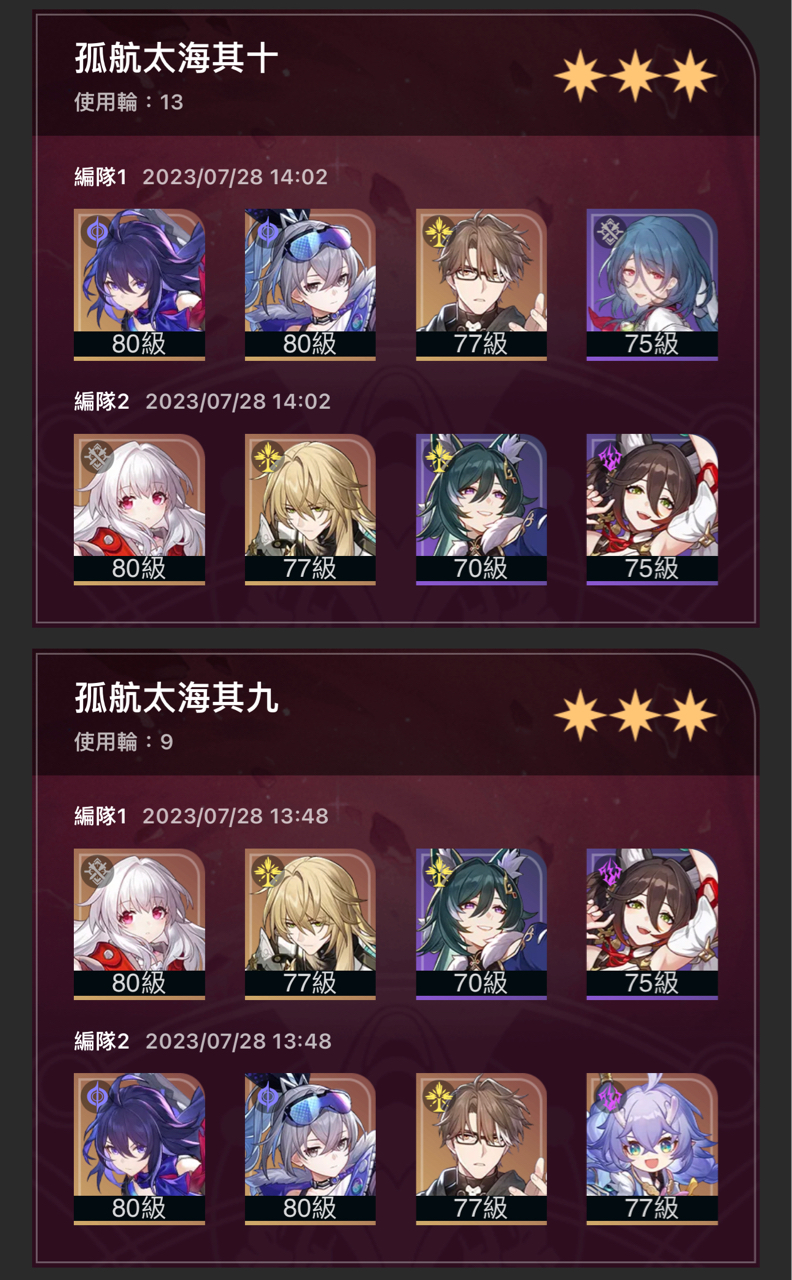Click the three-star rating of 孤航太海其十
Screen dimensions: 792x1280
point(635,76)
